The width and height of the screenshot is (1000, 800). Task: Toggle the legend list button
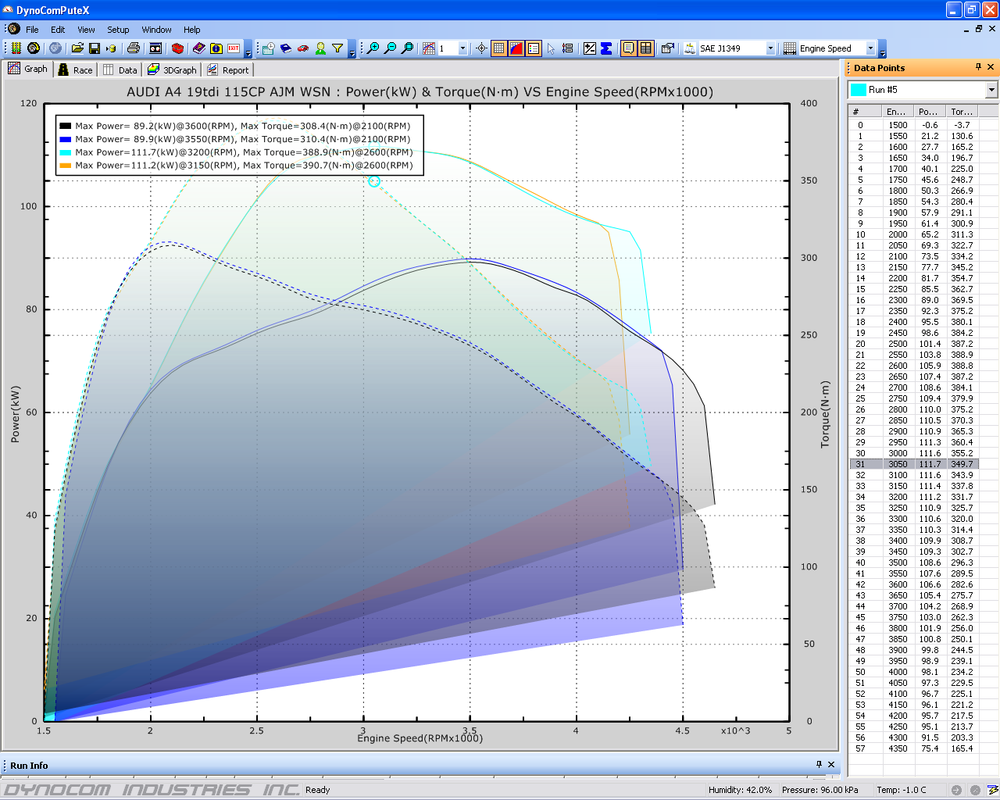tap(533, 48)
